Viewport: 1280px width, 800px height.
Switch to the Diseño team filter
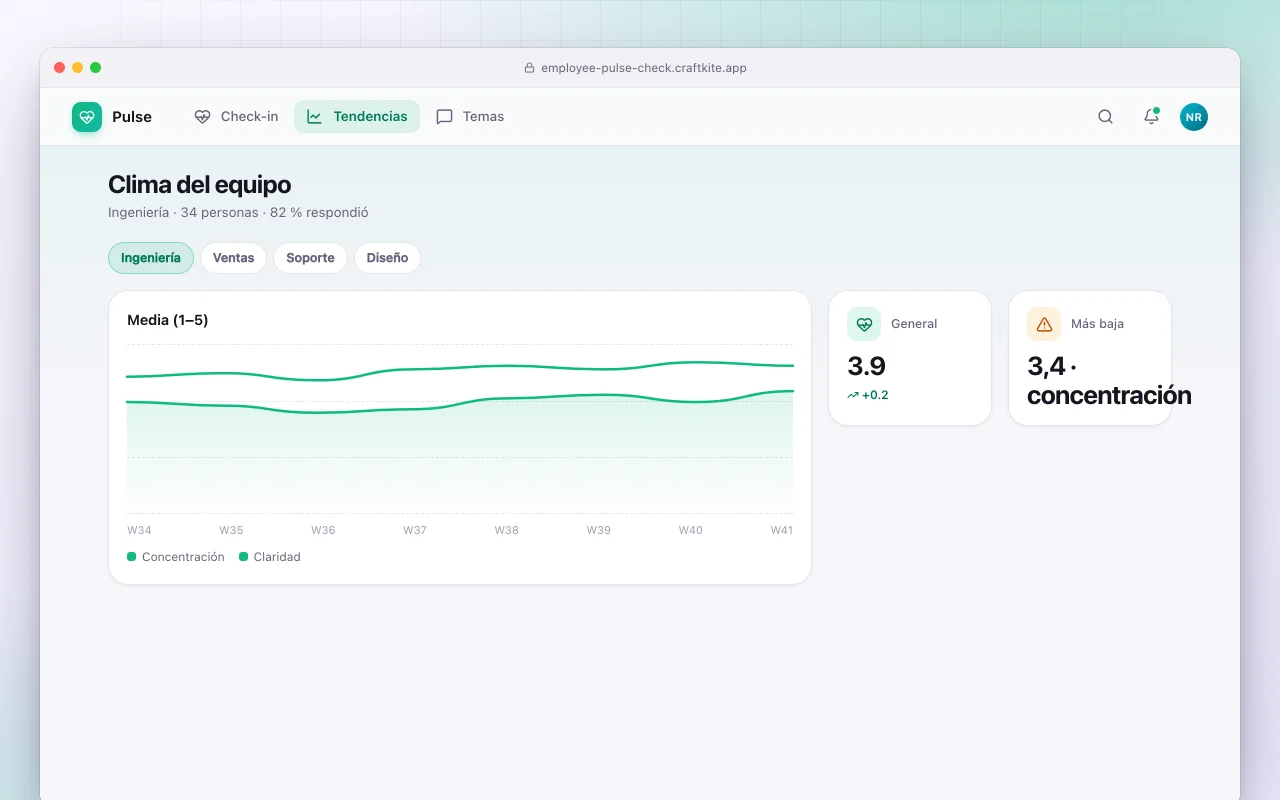pos(387,258)
